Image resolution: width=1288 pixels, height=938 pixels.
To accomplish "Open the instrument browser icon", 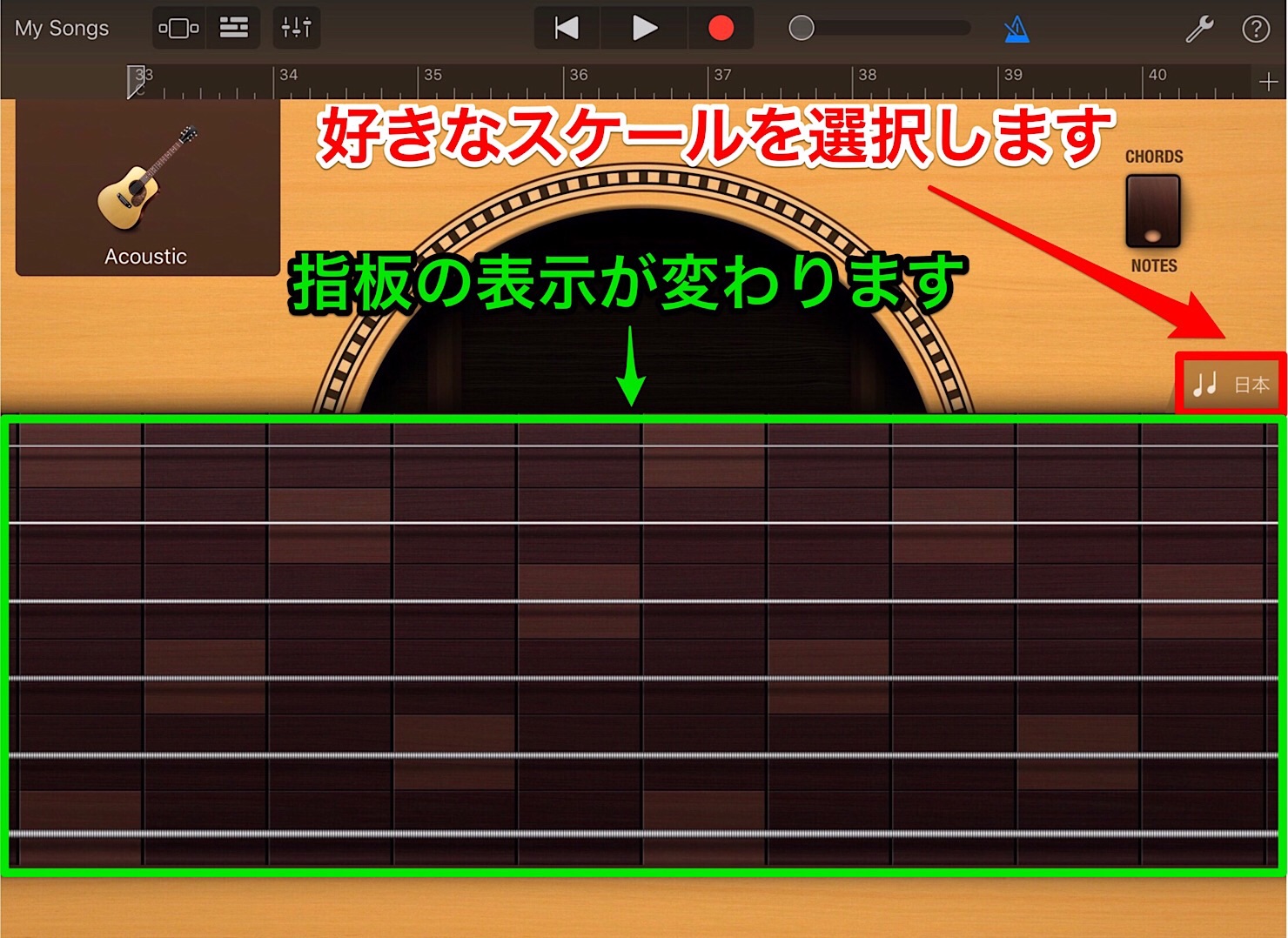I will pyautogui.click(x=178, y=28).
